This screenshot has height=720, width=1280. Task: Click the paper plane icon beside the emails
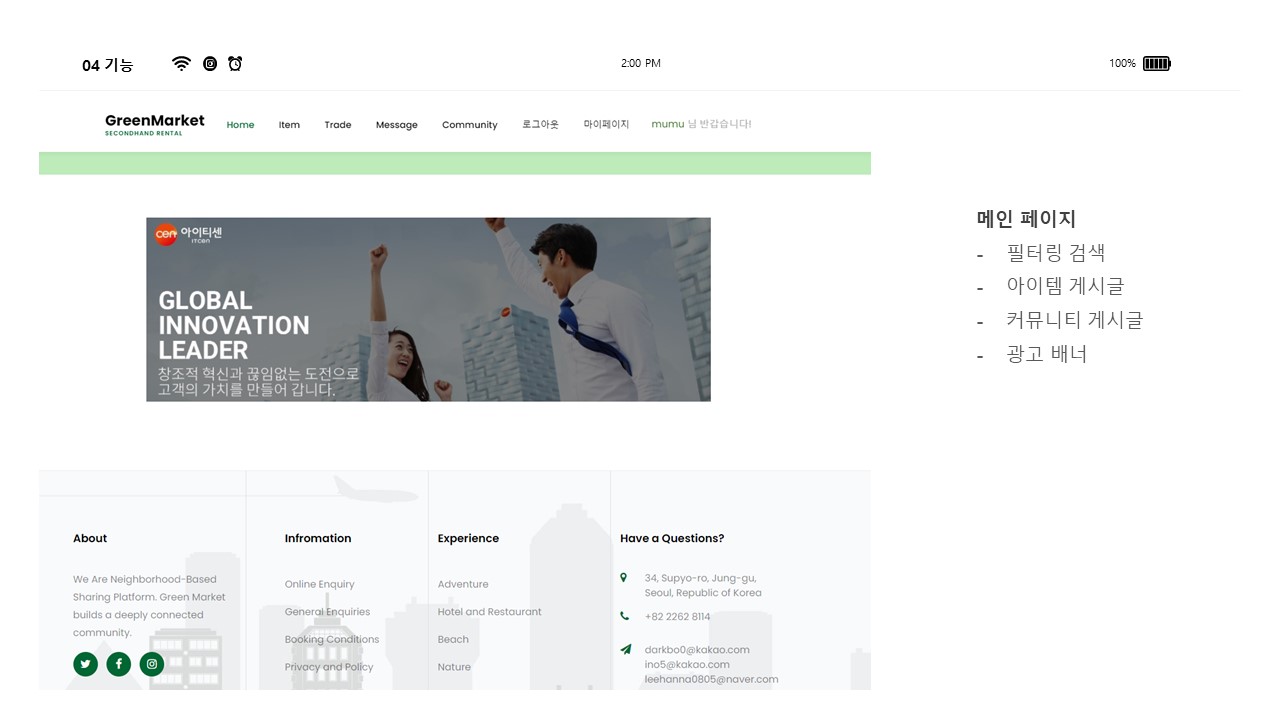626,649
